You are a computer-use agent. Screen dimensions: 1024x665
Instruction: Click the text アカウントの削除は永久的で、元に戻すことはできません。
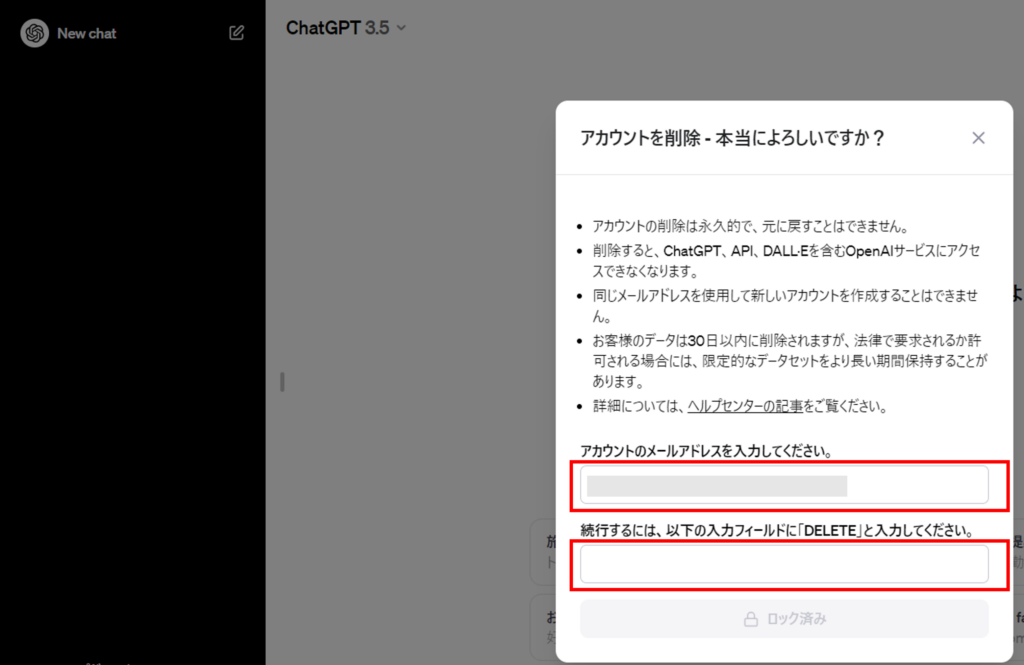point(750,227)
